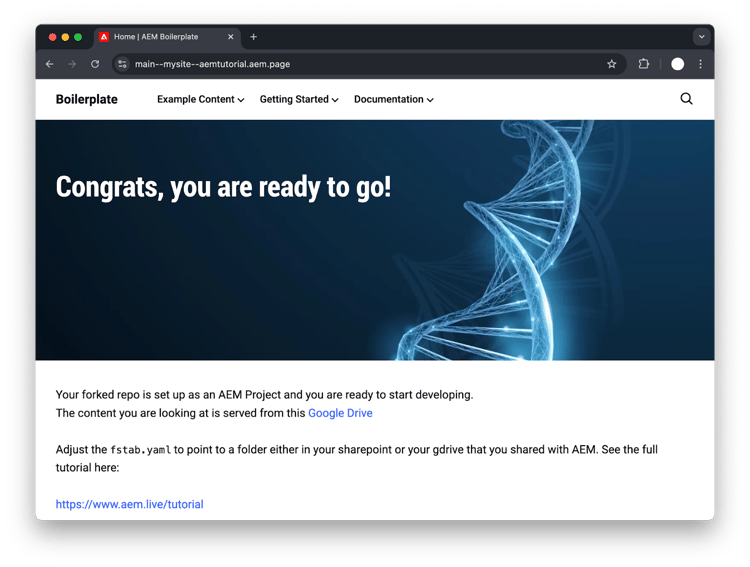The image size is (750, 567).
Task: Click the Boilerplate site title
Action: (87, 99)
